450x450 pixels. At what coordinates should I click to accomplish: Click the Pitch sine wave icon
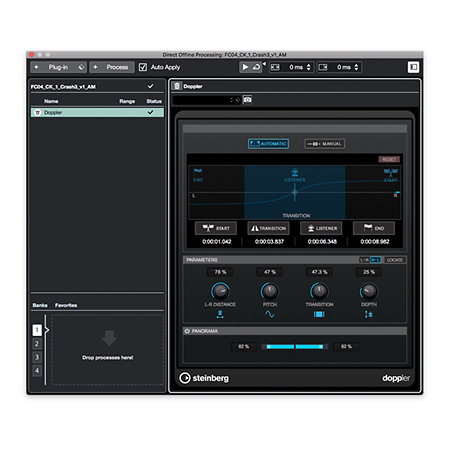point(270,314)
